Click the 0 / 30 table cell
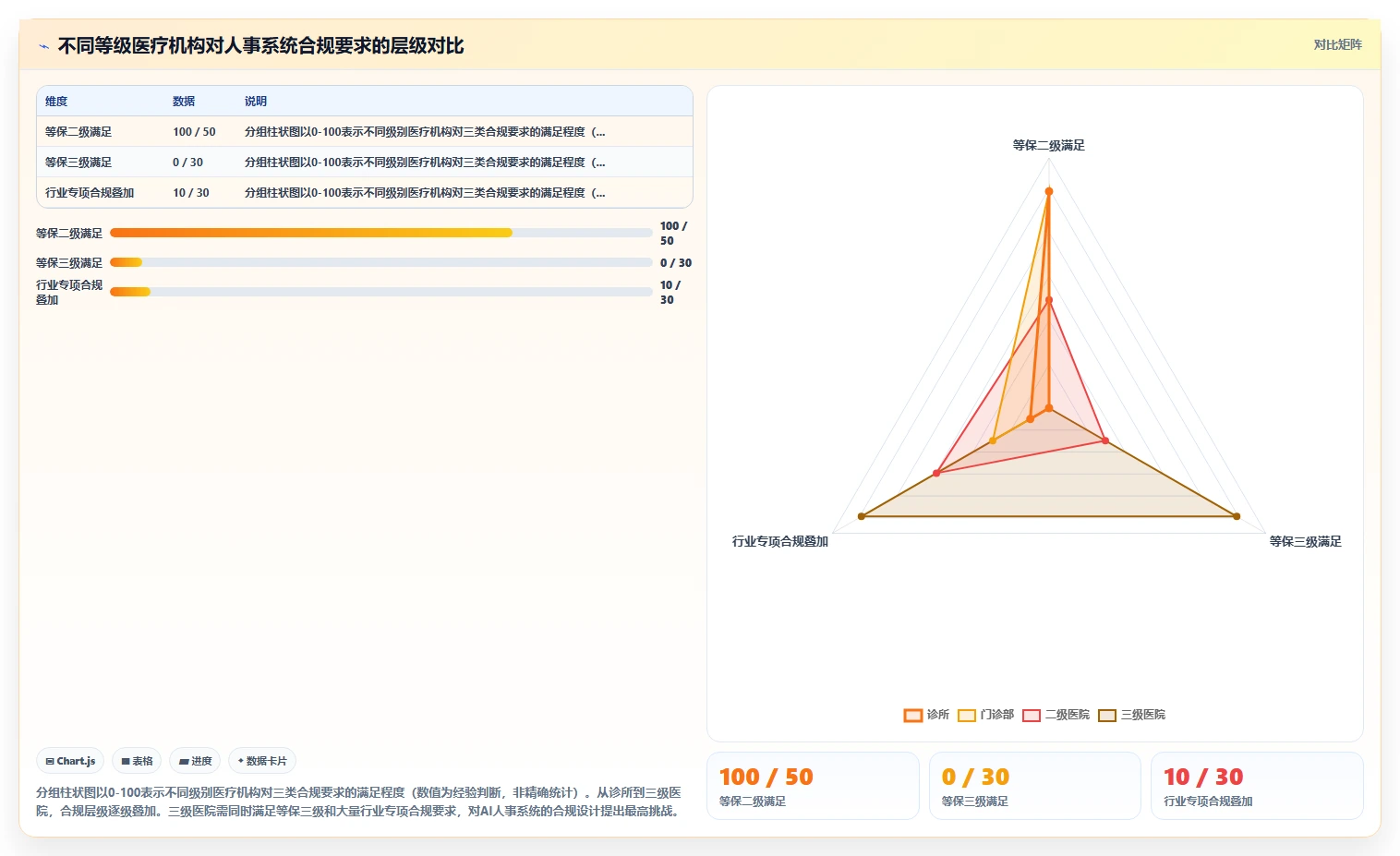Screen dimensions: 1400x856 (187, 163)
